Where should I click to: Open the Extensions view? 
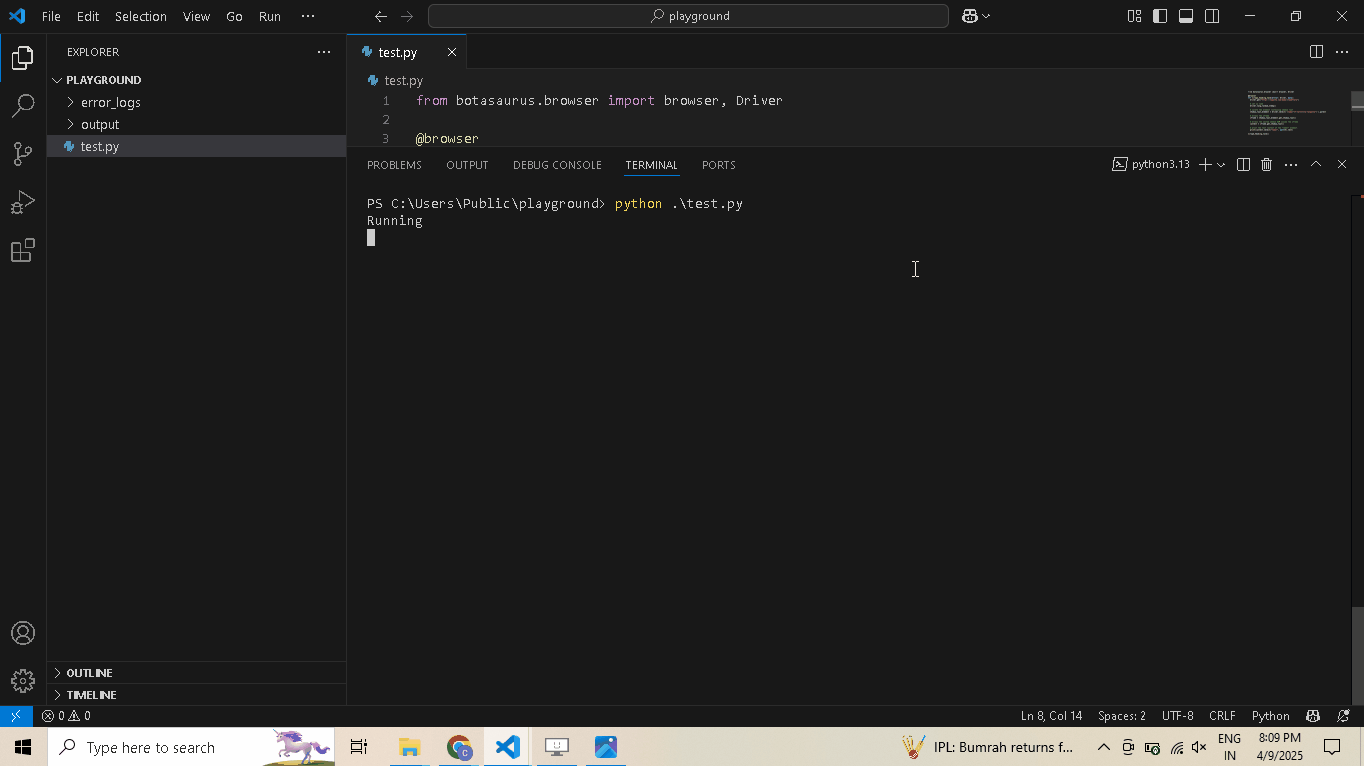click(x=23, y=251)
